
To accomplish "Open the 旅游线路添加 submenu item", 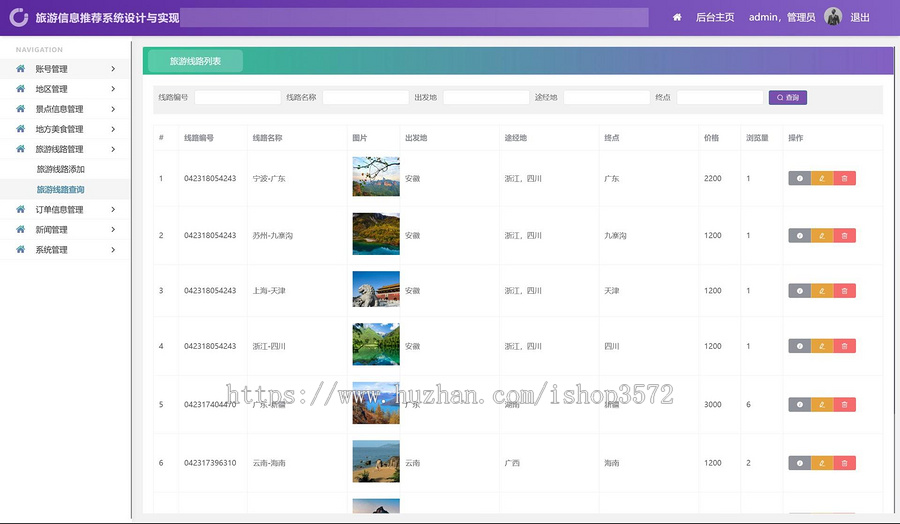I will click(60, 169).
